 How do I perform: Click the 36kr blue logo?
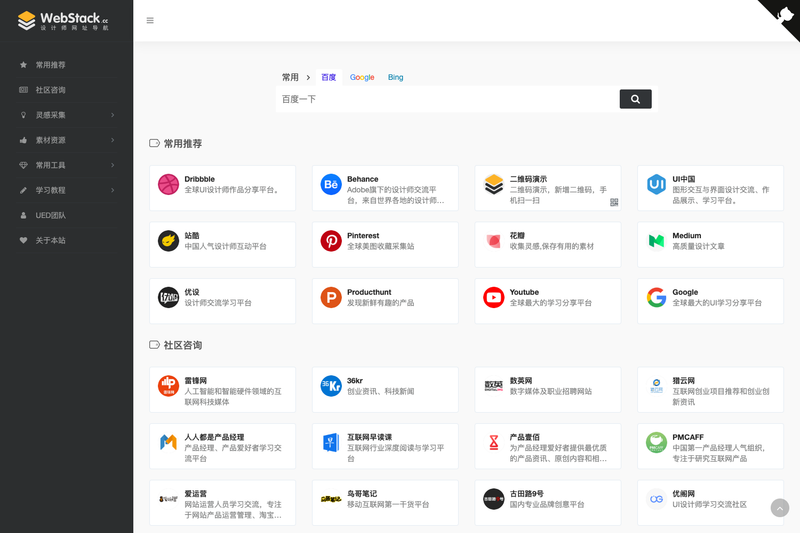tap(331, 386)
